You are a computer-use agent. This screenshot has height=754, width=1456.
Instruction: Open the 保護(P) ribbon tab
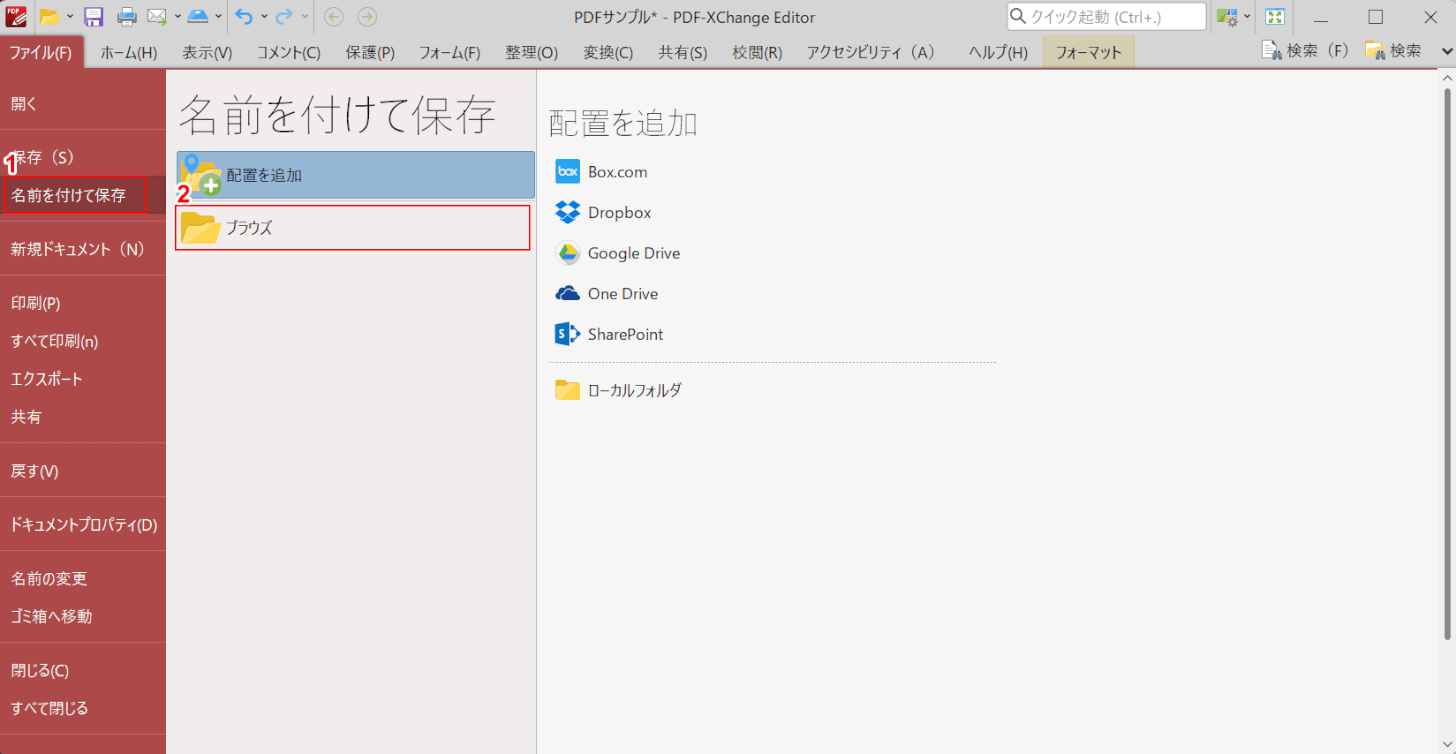[370, 52]
